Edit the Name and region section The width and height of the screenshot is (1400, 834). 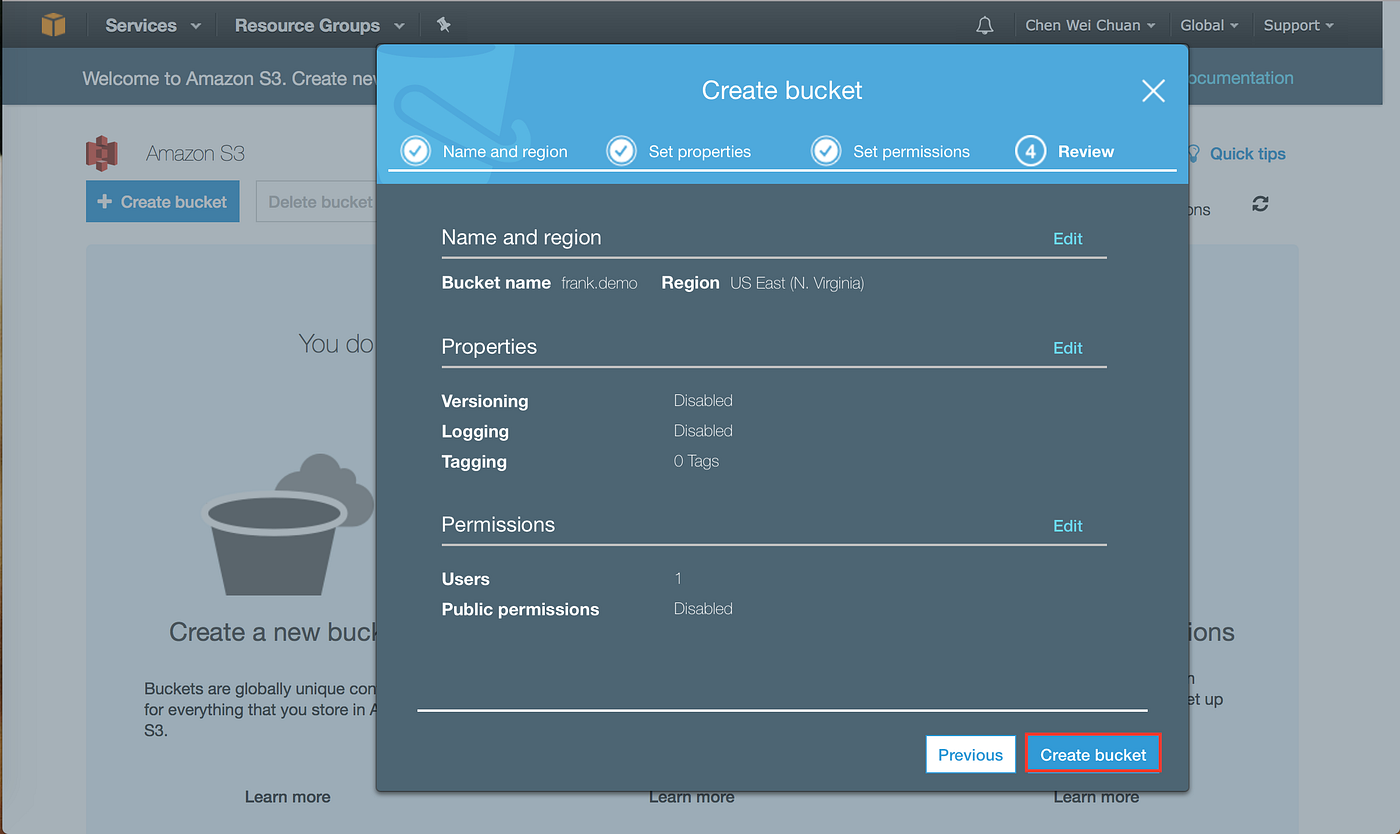click(1068, 239)
